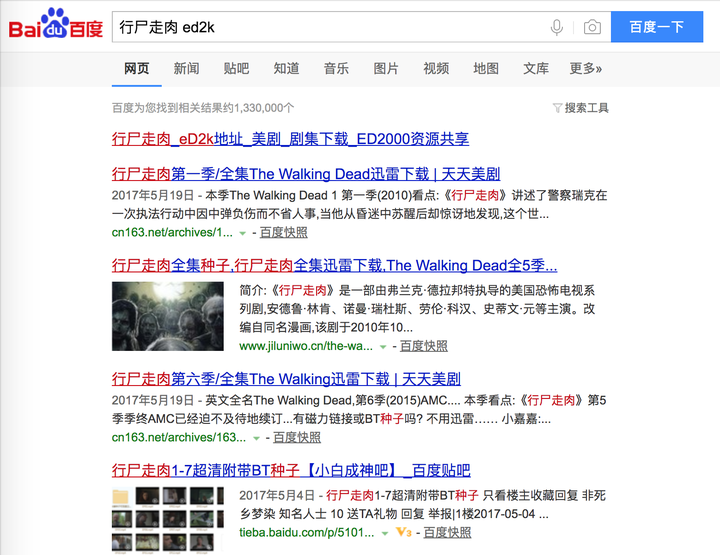This screenshot has height=555, width=720.
Task: Click the tieba.baidu.com/p/5101... URL
Action: [x=307, y=532]
